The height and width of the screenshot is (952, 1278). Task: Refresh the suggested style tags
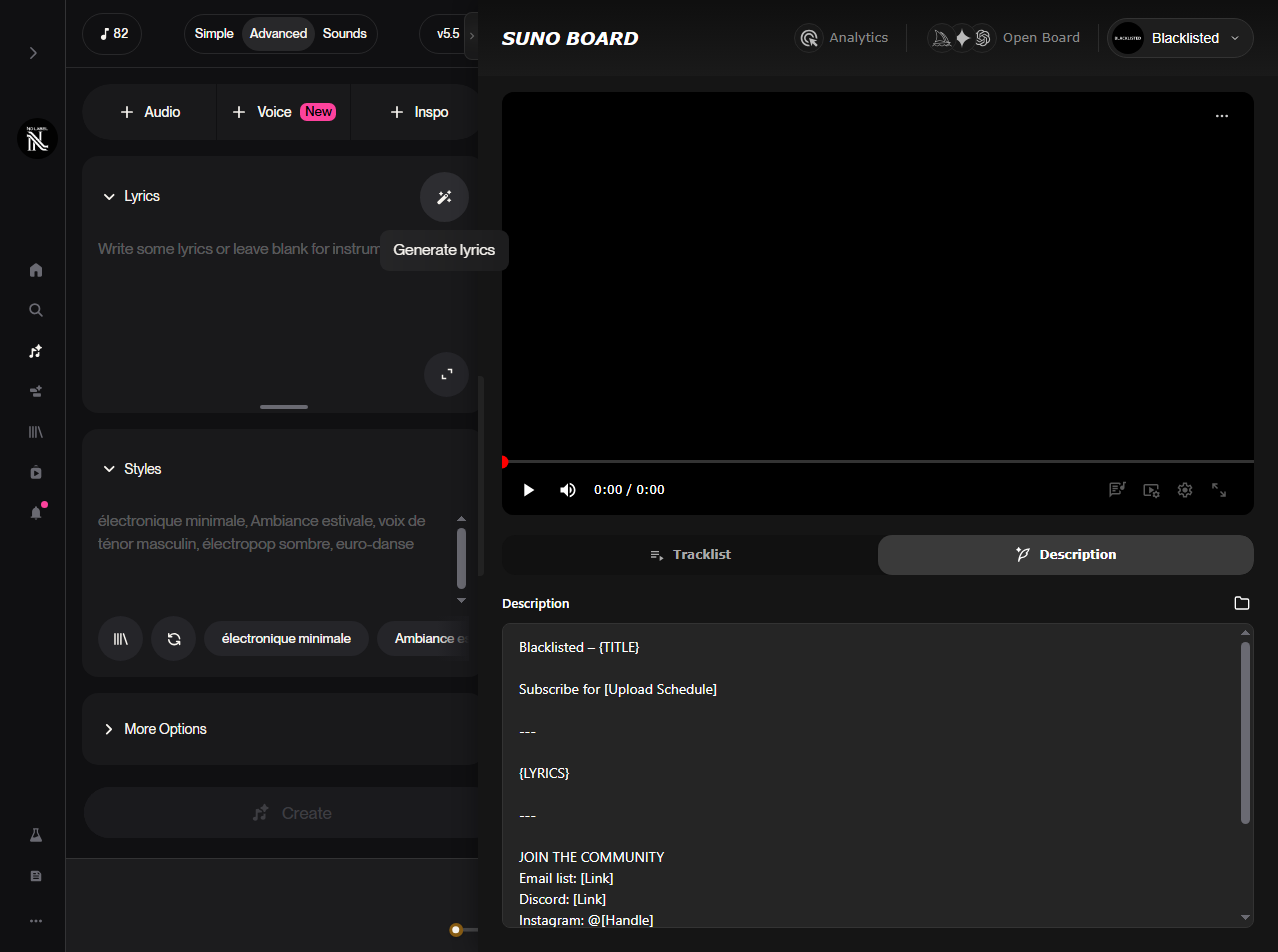pos(173,638)
